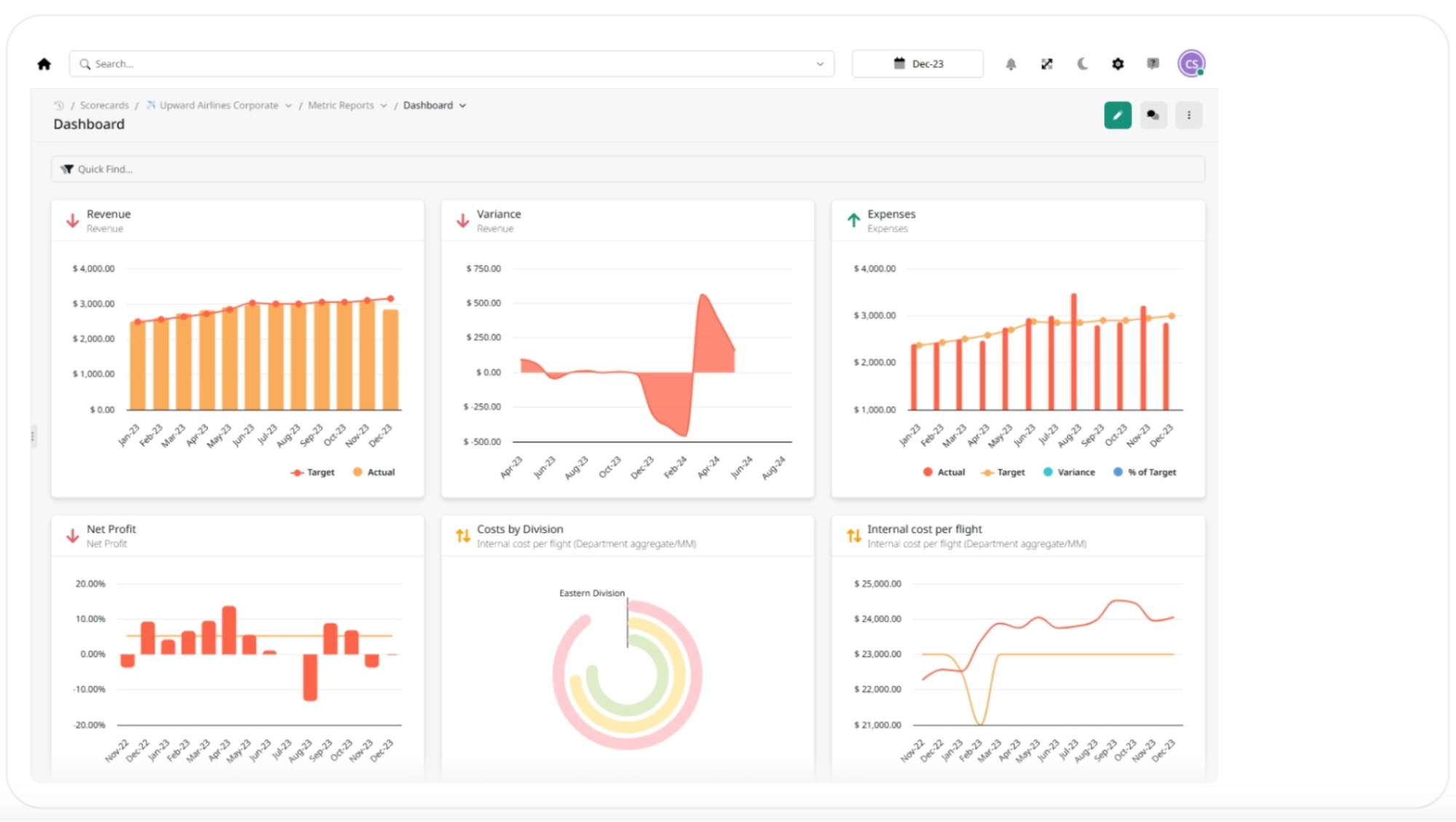1456x822 pixels.
Task: Click the red Actual color dot in Expenses legend
Action: [926, 471]
